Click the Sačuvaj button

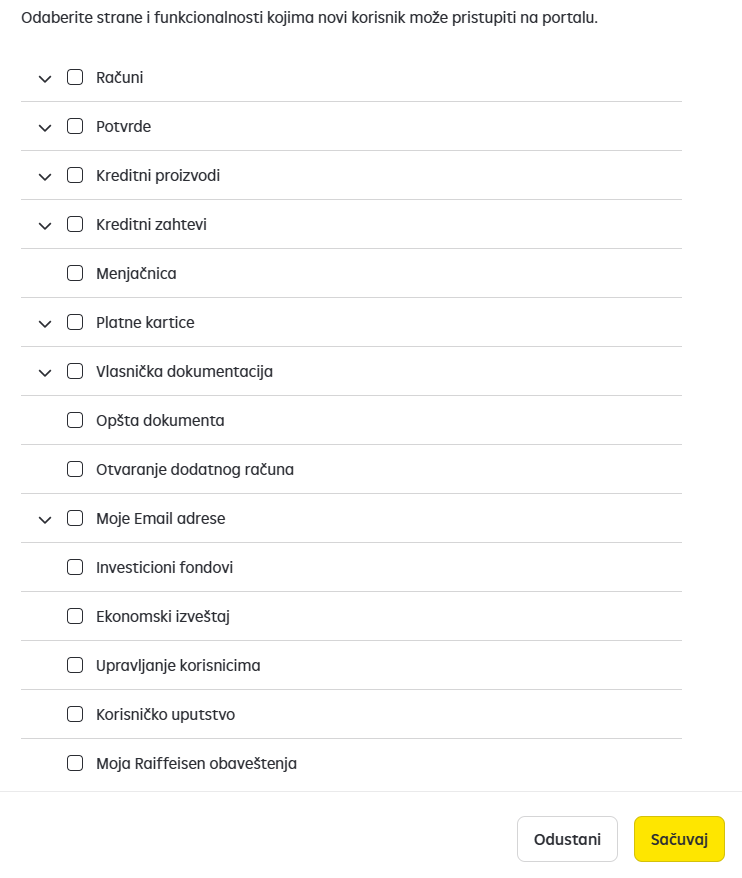click(x=679, y=839)
